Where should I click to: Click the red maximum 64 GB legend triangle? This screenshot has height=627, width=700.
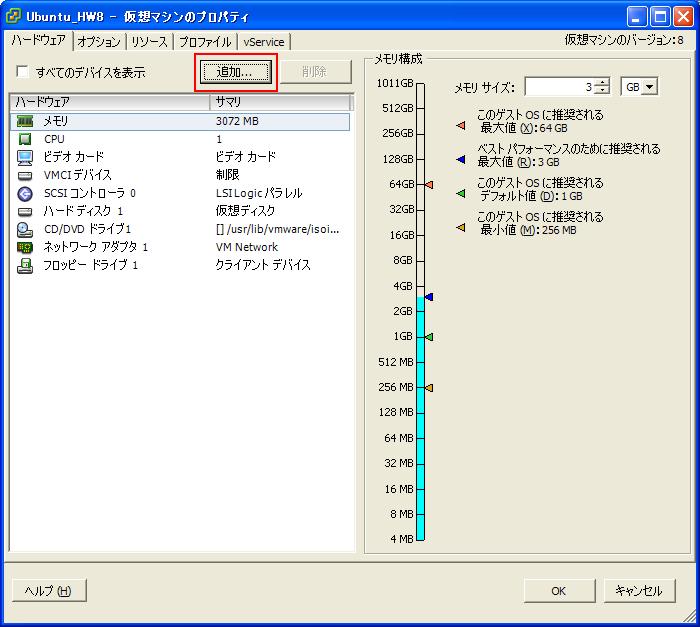(461, 125)
